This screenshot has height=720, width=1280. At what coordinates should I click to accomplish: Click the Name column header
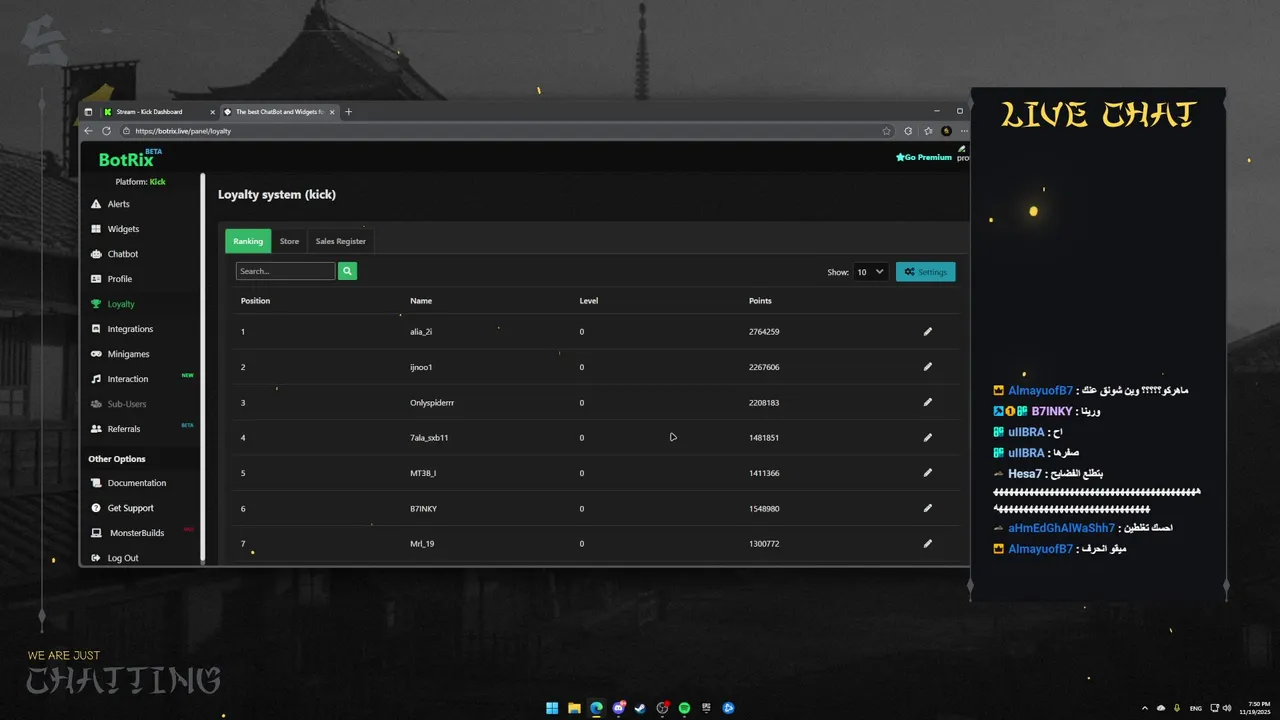pos(421,301)
